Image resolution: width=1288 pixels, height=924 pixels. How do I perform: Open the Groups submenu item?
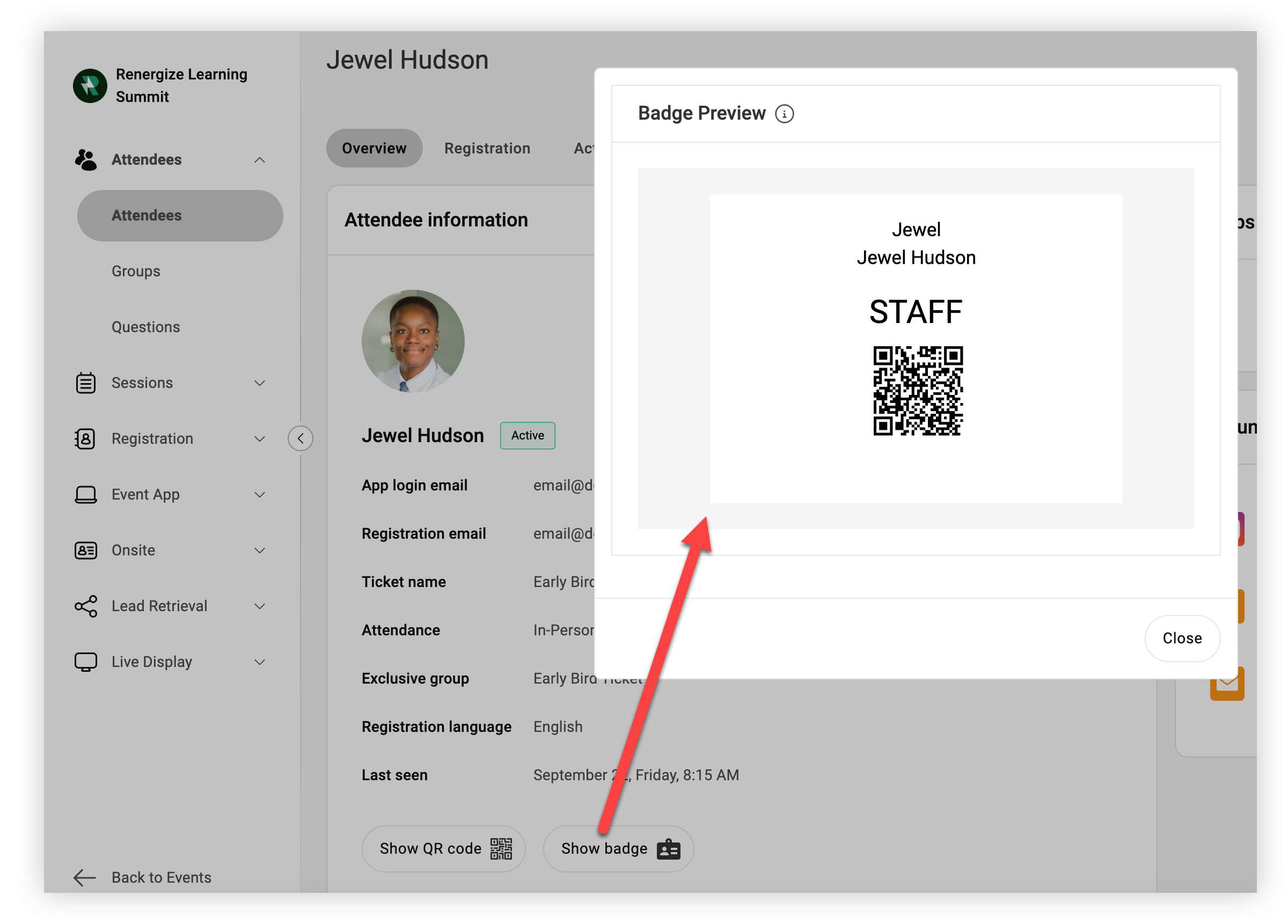(x=136, y=271)
